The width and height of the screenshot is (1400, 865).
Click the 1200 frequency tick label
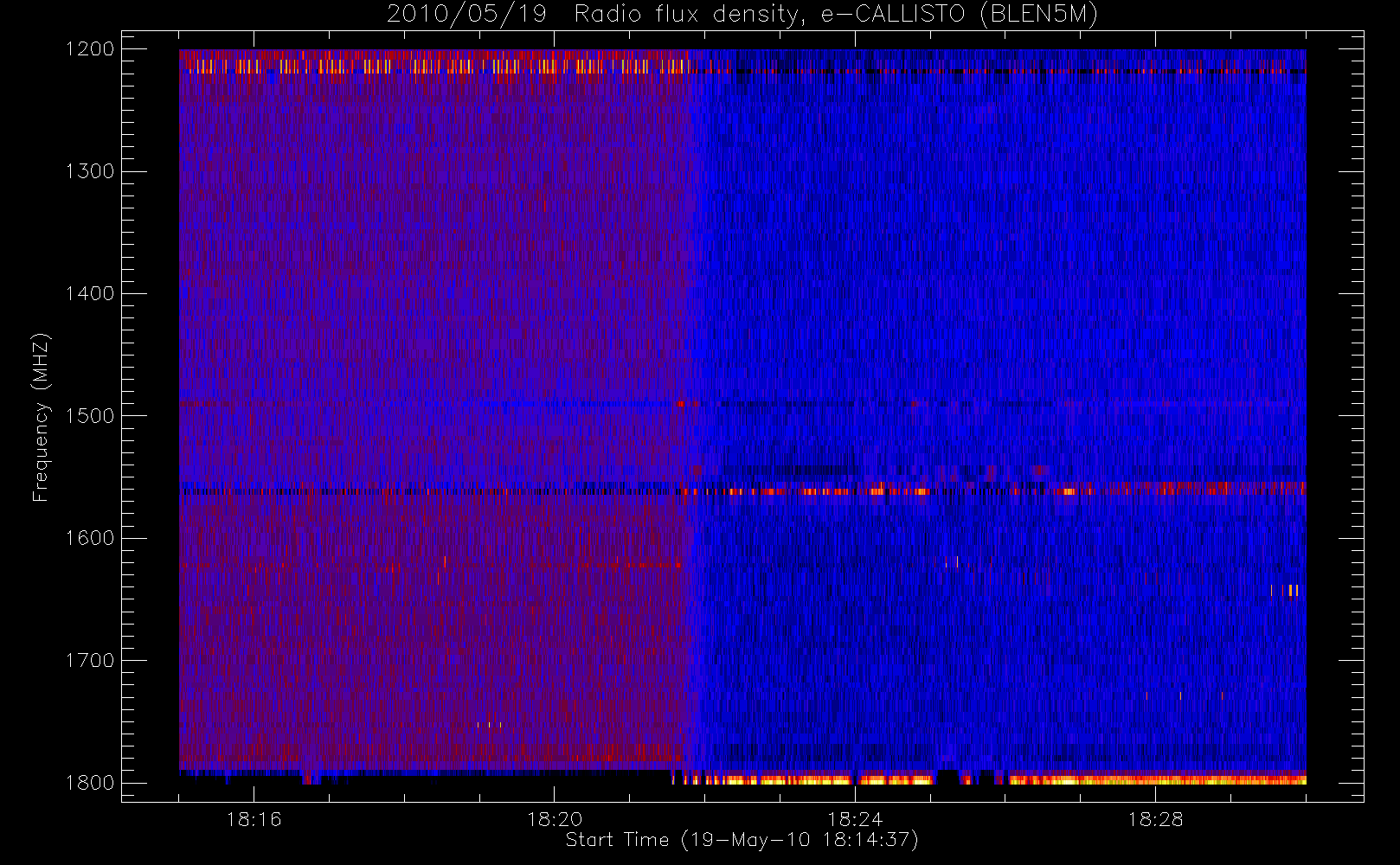(x=90, y=49)
